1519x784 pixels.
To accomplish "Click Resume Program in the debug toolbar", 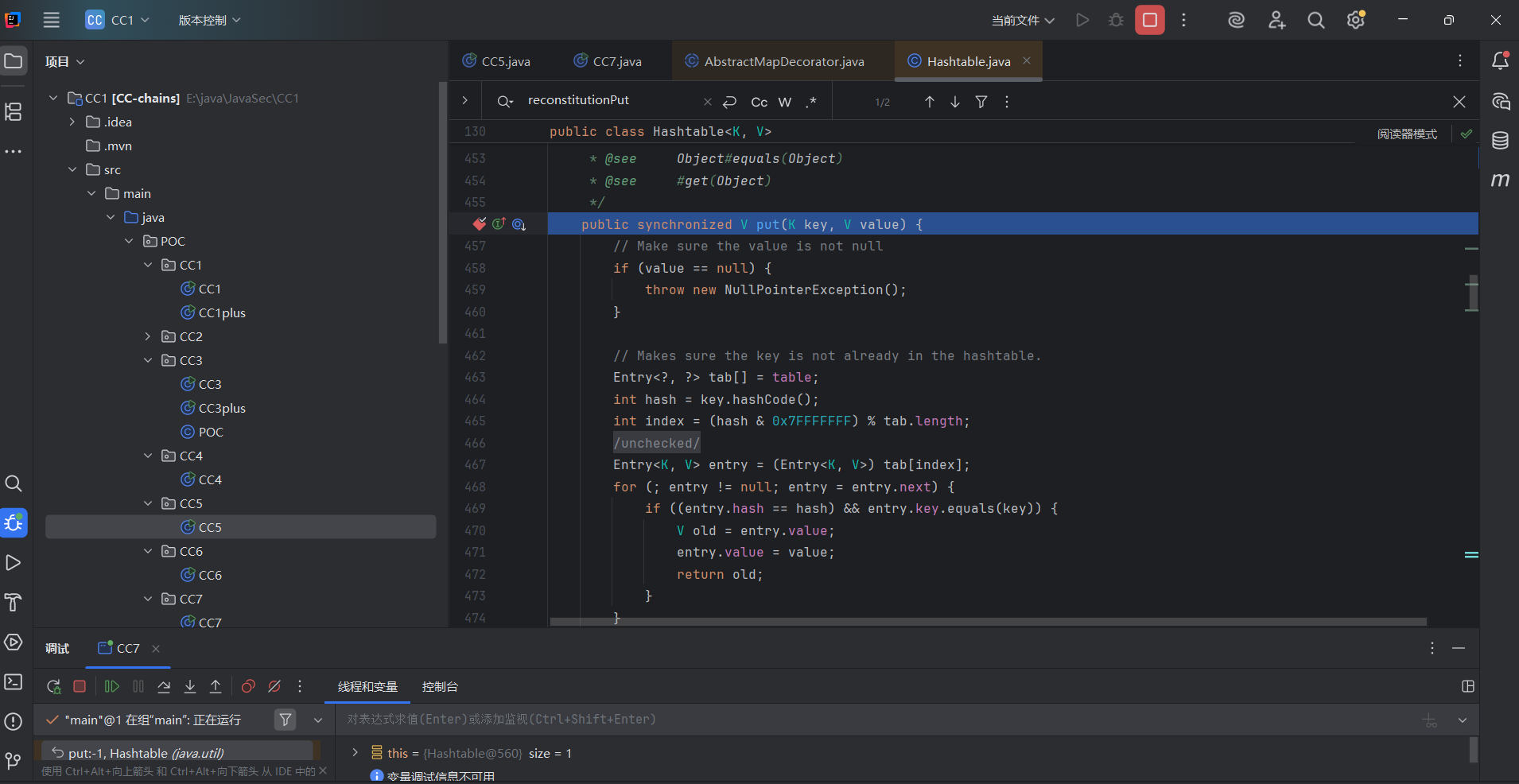I will click(112, 686).
